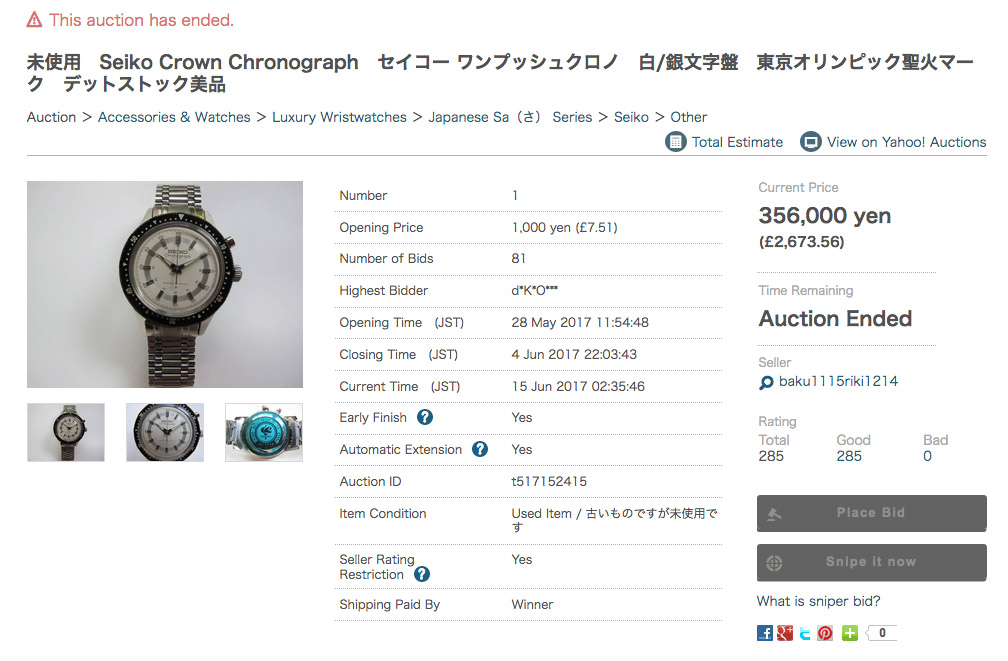
Task: Navigate to Luxury Wristwatches breadcrumb
Action: (x=339, y=117)
